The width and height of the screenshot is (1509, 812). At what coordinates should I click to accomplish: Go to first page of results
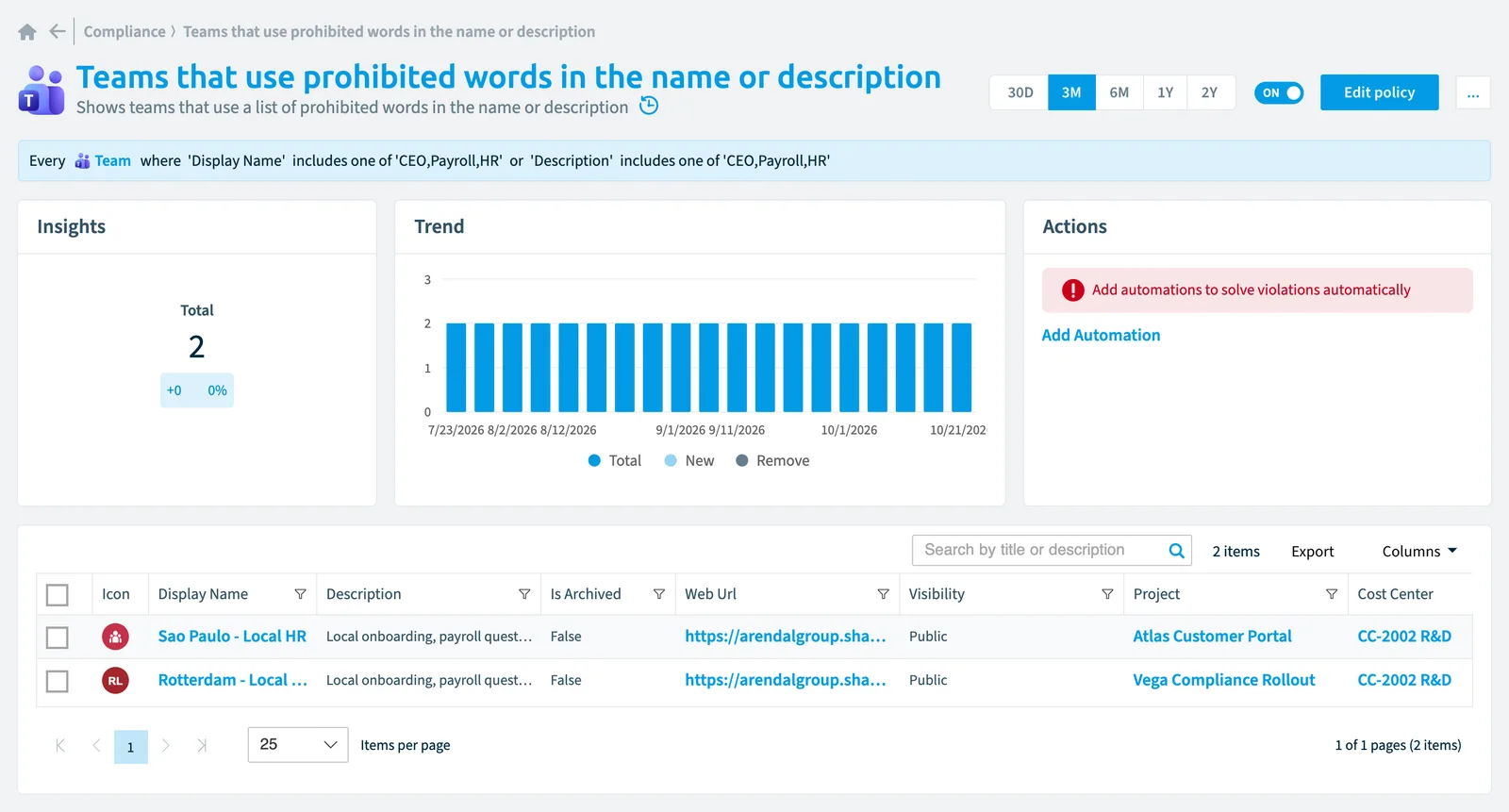[60, 745]
